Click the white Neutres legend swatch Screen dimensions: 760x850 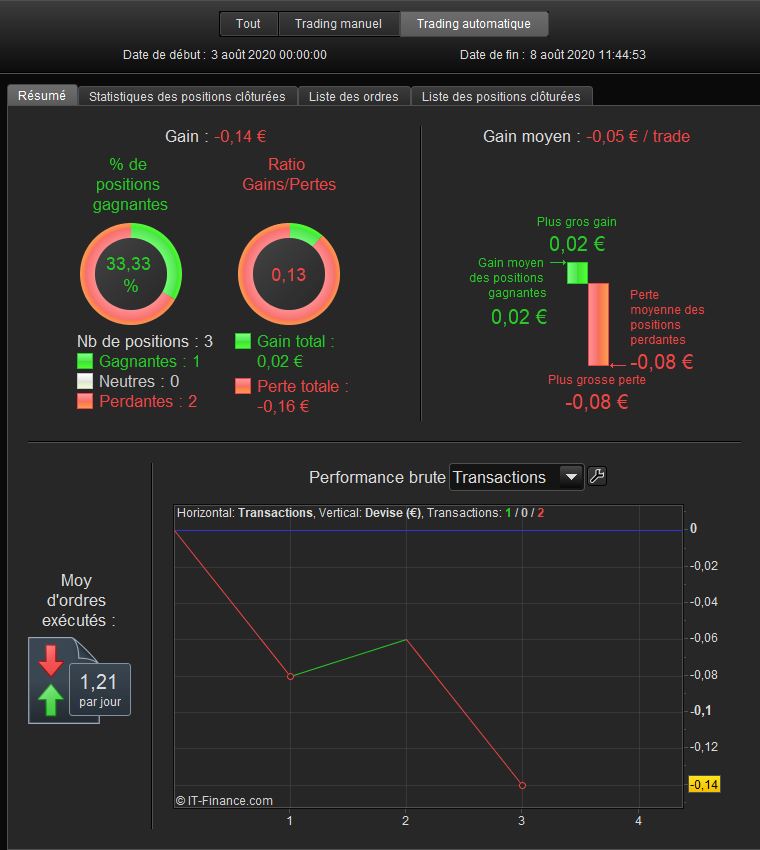[85, 381]
